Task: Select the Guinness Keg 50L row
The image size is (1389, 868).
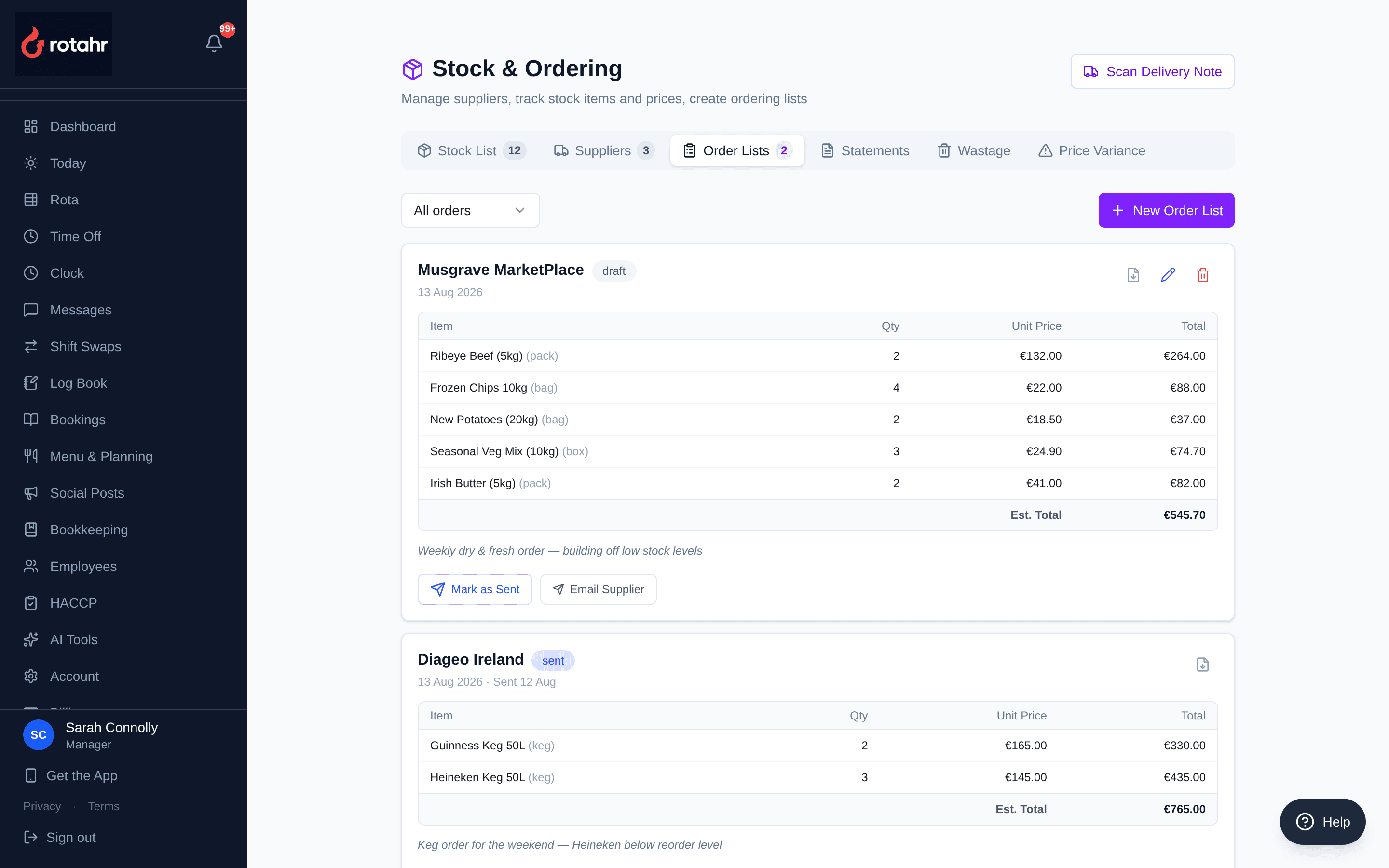Action: (817, 745)
